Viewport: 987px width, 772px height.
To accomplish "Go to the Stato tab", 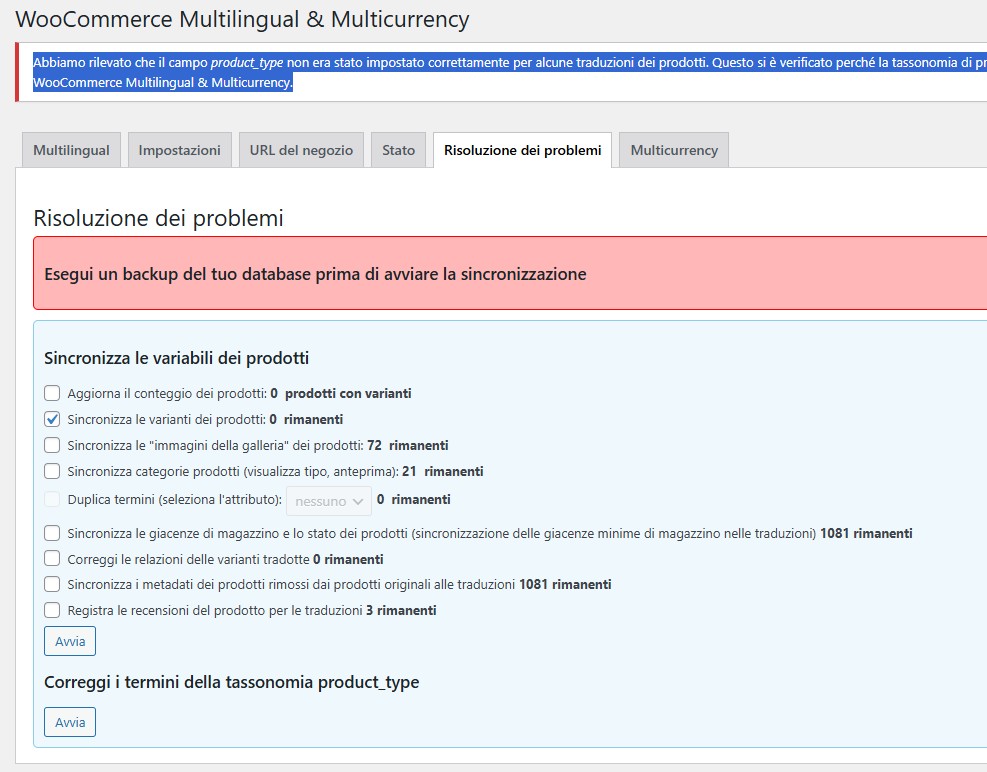I will click(398, 150).
